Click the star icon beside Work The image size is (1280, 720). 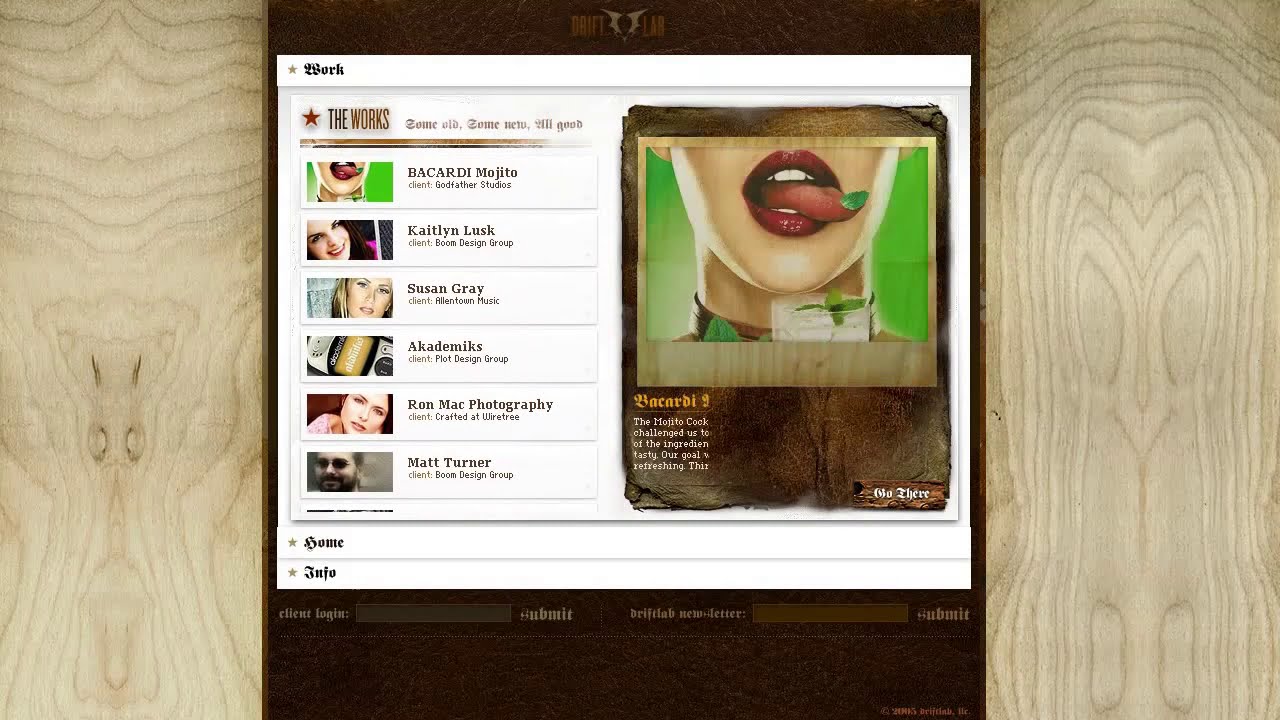coord(292,69)
